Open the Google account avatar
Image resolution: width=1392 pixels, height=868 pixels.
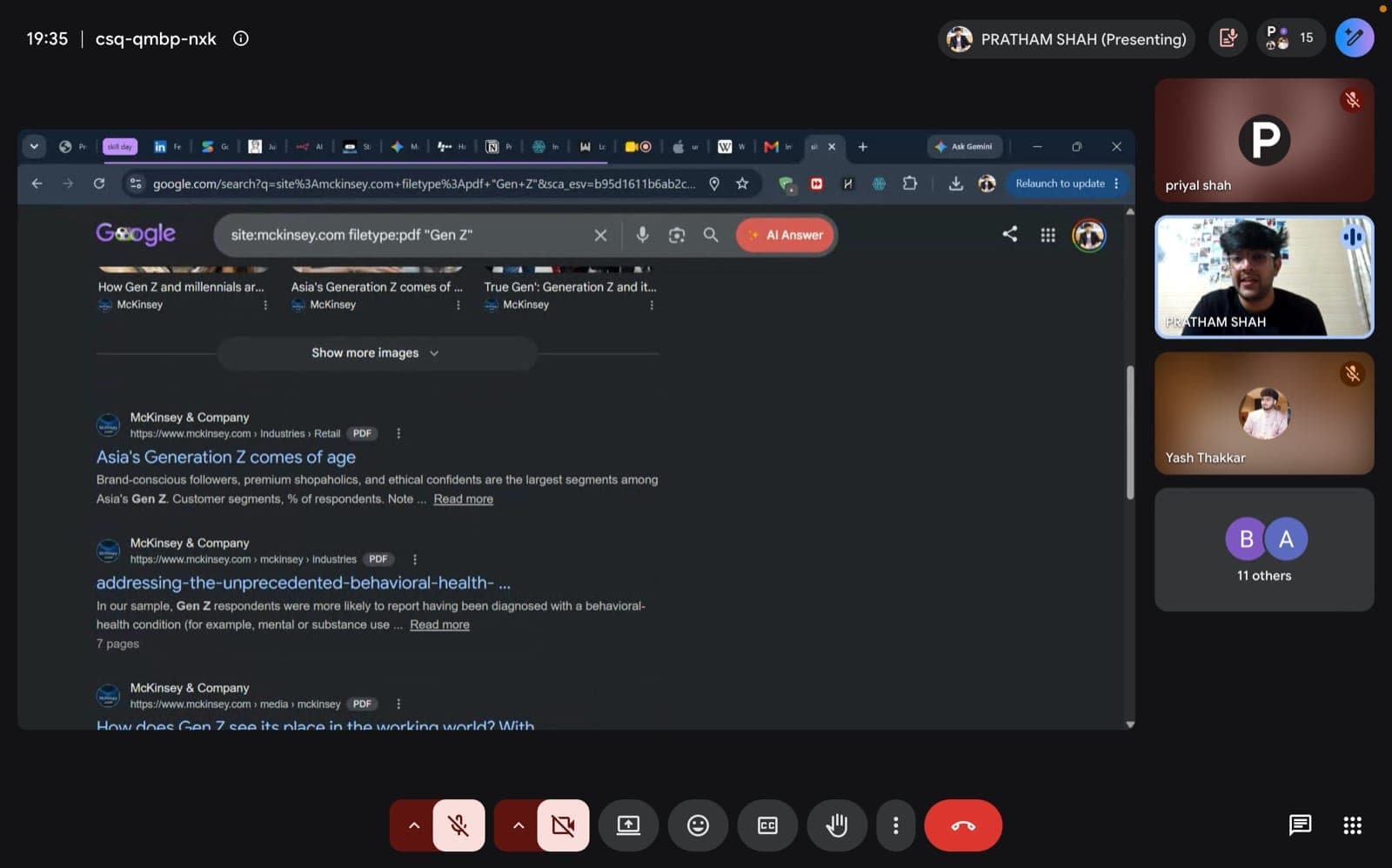[x=1089, y=235]
